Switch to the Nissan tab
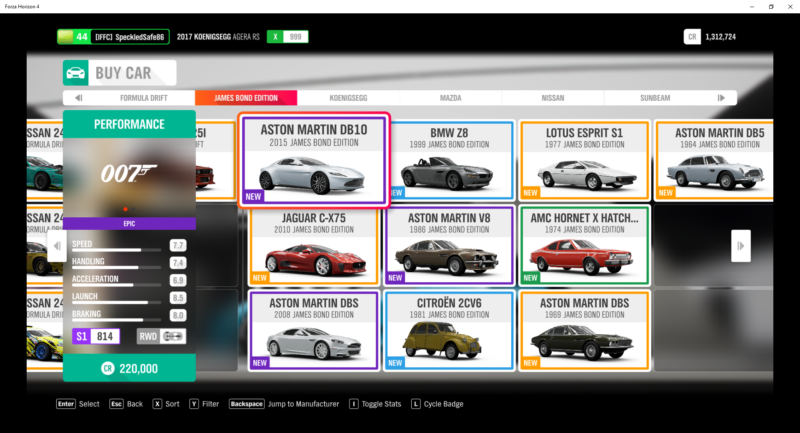Viewport: 800px width, 433px height. click(553, 98)
